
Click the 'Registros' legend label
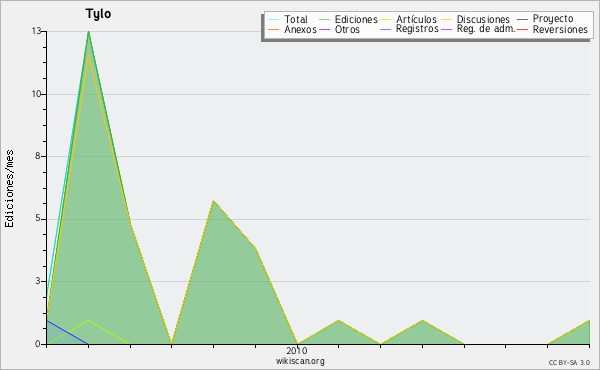(417, 29)
